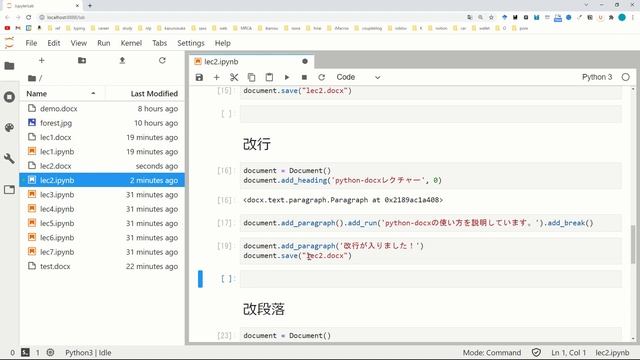Open the cell type Code dropdown
The width and height of the screenshot is (640, 360).
358,77
